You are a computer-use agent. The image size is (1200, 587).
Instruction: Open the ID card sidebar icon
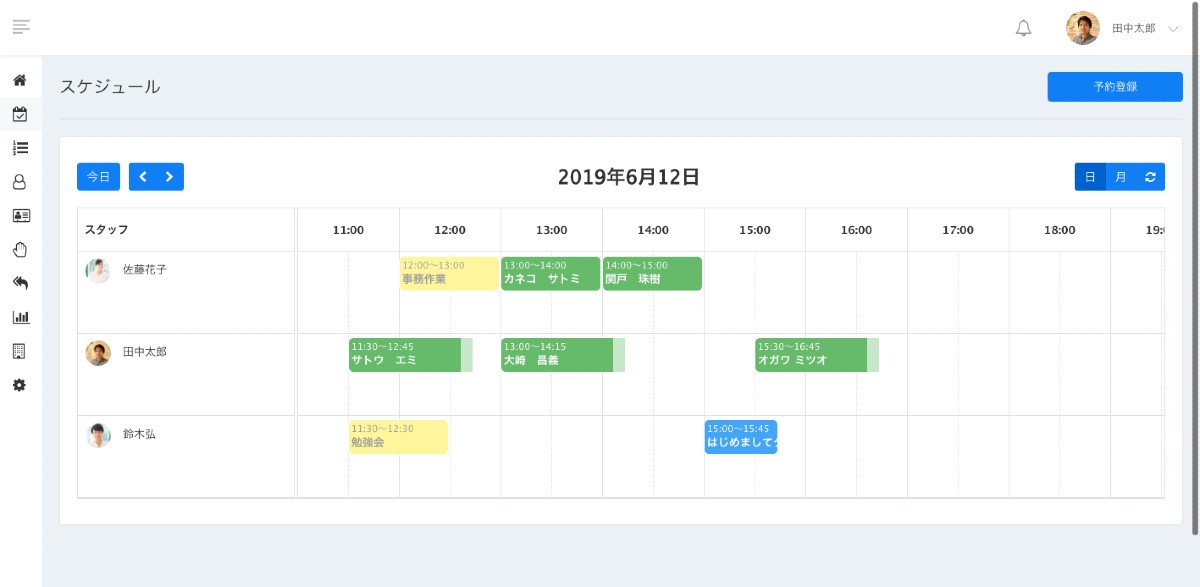[20, 216]
